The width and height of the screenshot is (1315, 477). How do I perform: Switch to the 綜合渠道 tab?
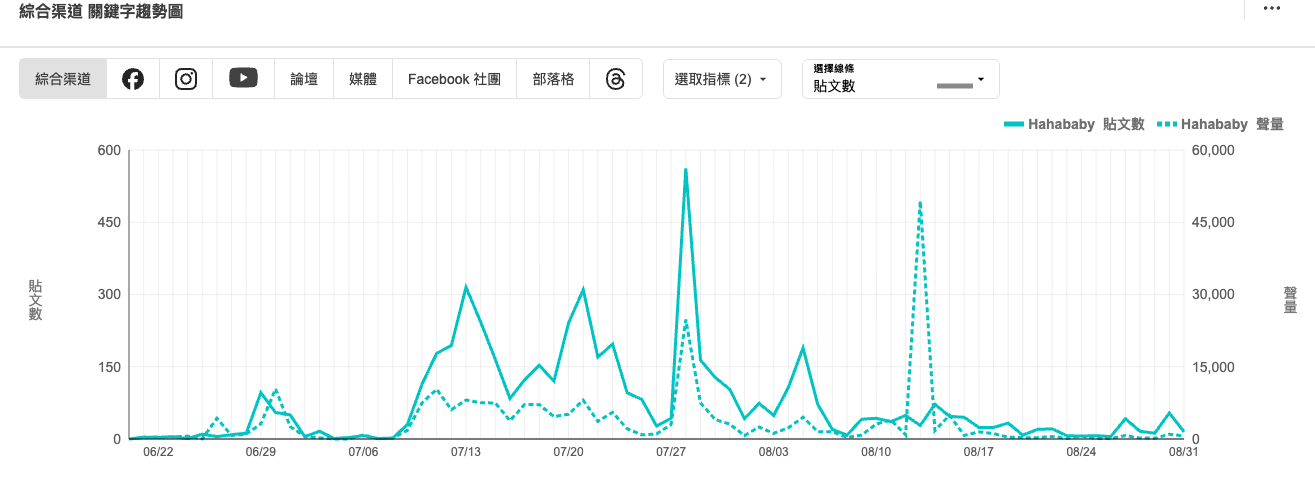[x=63, y=79]
